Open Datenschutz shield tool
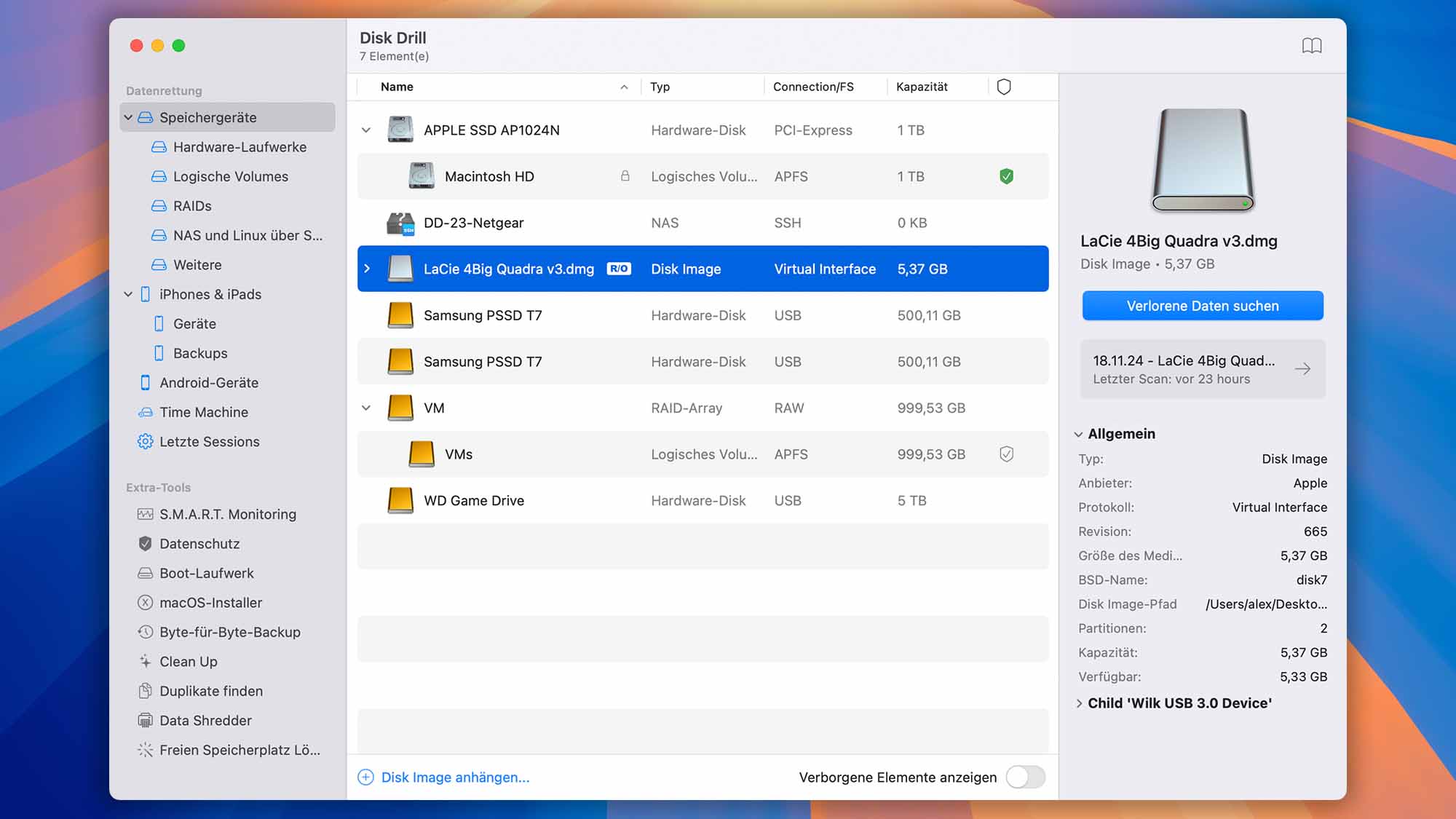1456x819 pixels. click(x=199, y=544)
